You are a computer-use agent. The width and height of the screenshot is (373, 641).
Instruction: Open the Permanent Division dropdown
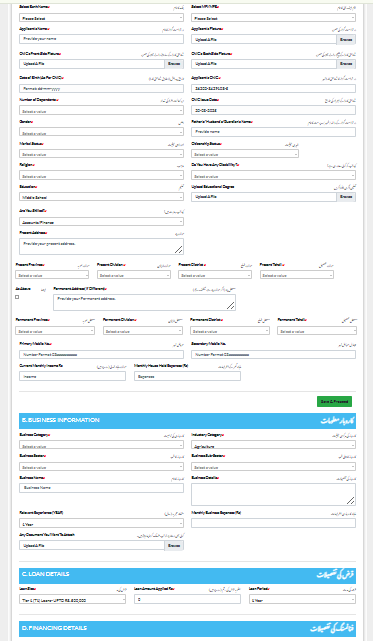143,331
